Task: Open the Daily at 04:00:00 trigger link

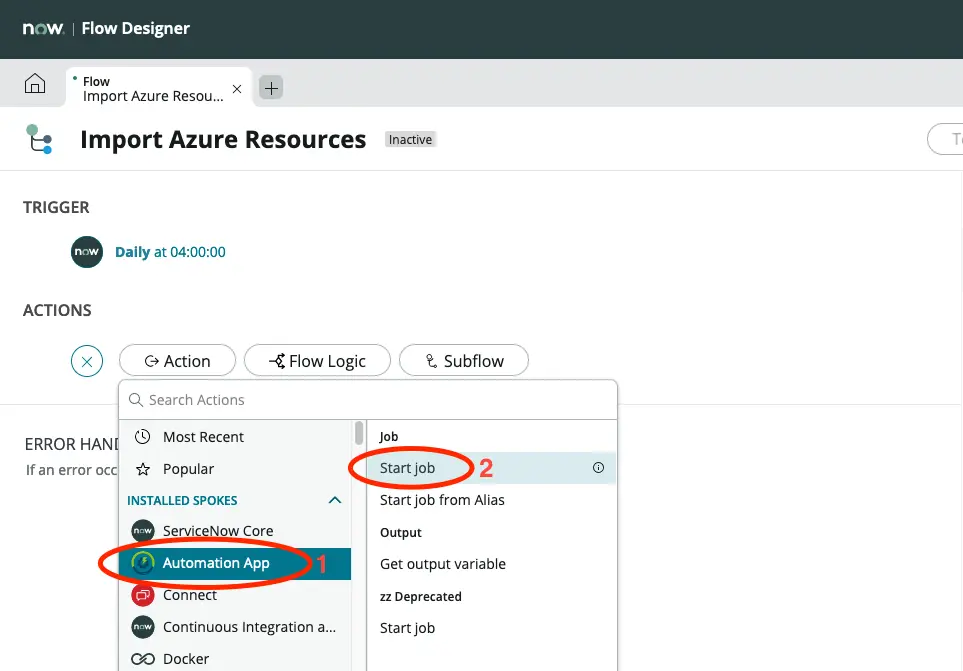Action: point(170,252)
